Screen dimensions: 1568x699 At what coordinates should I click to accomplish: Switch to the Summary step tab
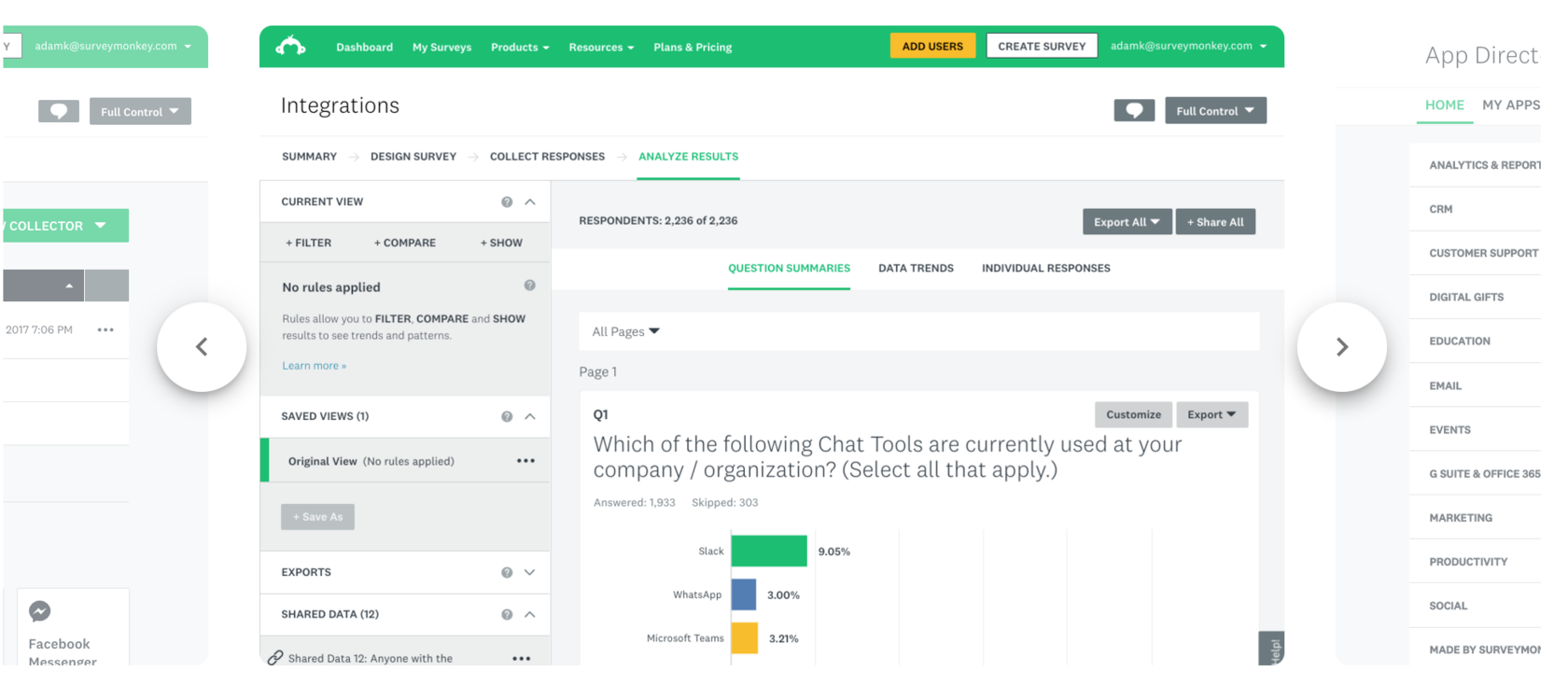coord(309,157)
